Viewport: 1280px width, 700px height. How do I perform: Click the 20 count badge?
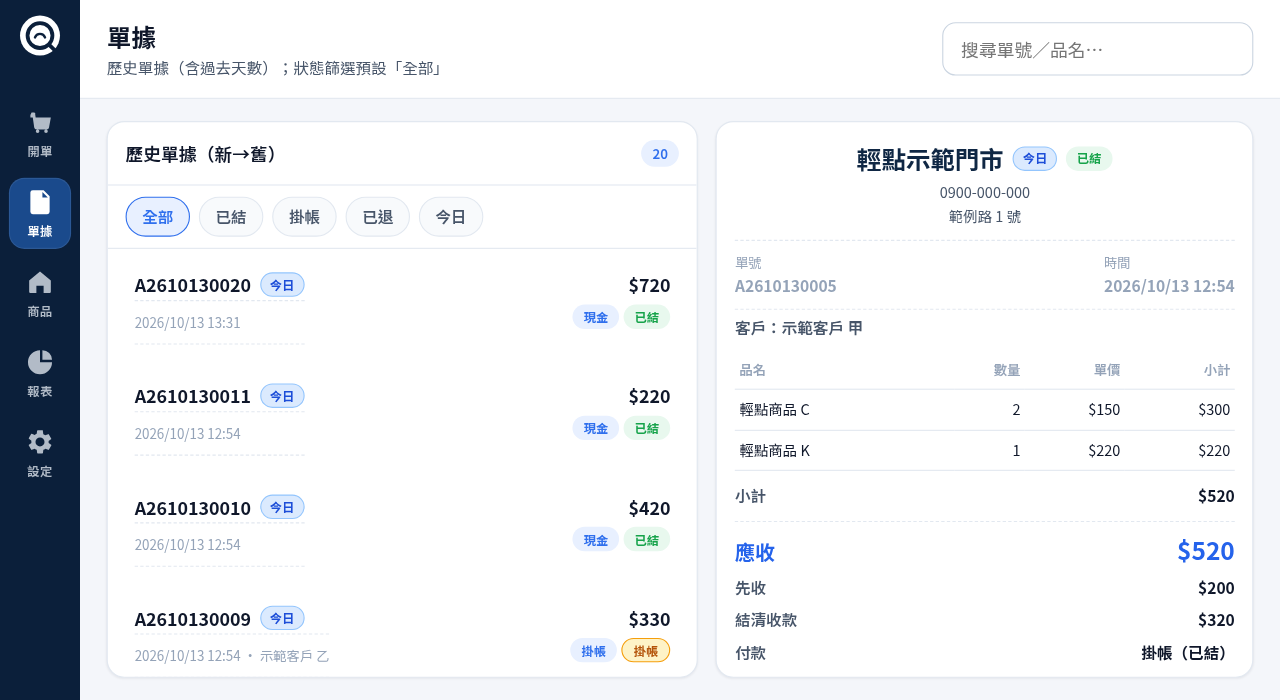[660, 154]
